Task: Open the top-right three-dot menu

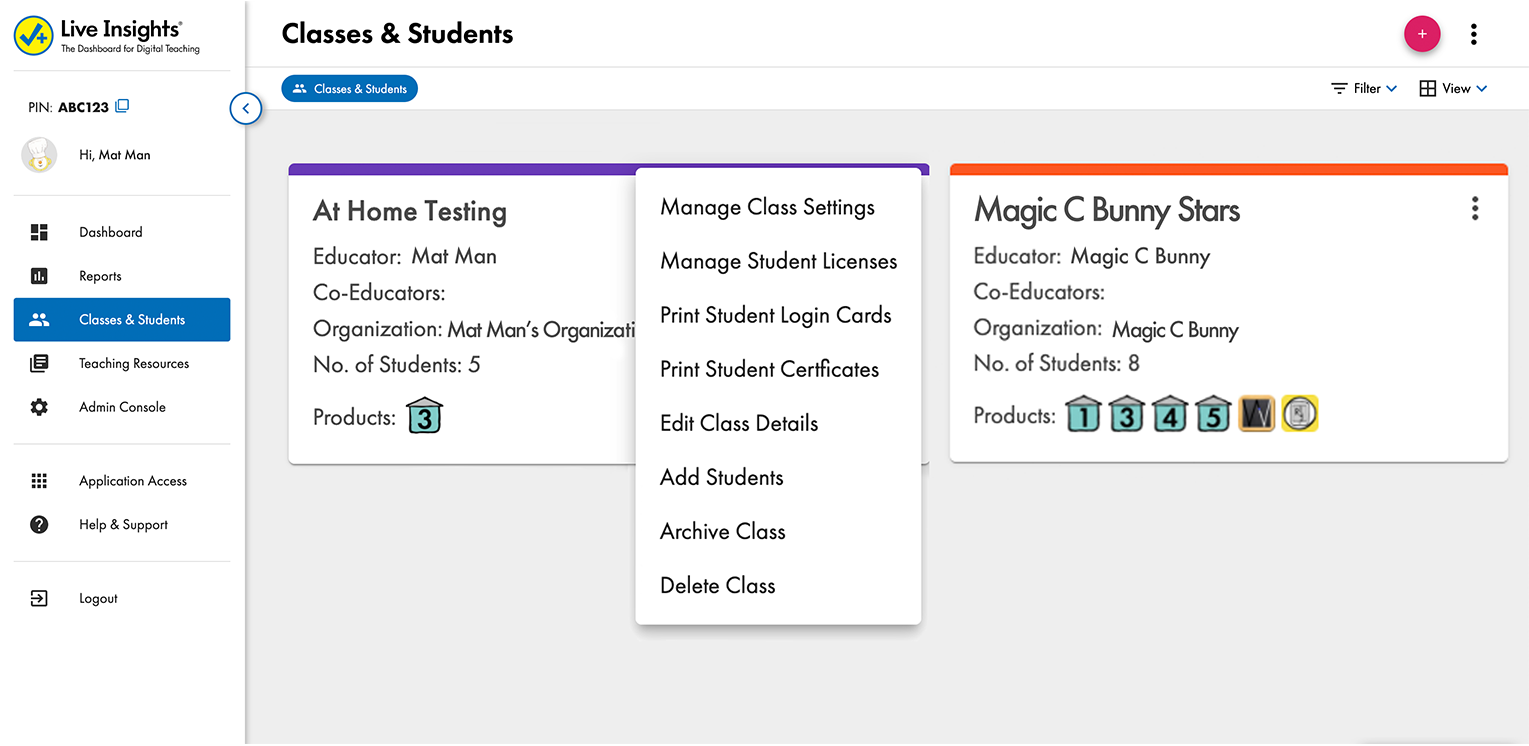Action: (1473, 35)
